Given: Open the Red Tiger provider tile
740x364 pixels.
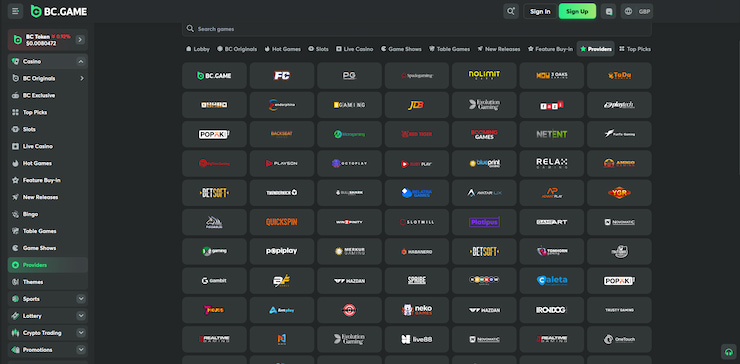Looking at the screenshot, I should 417,134.
